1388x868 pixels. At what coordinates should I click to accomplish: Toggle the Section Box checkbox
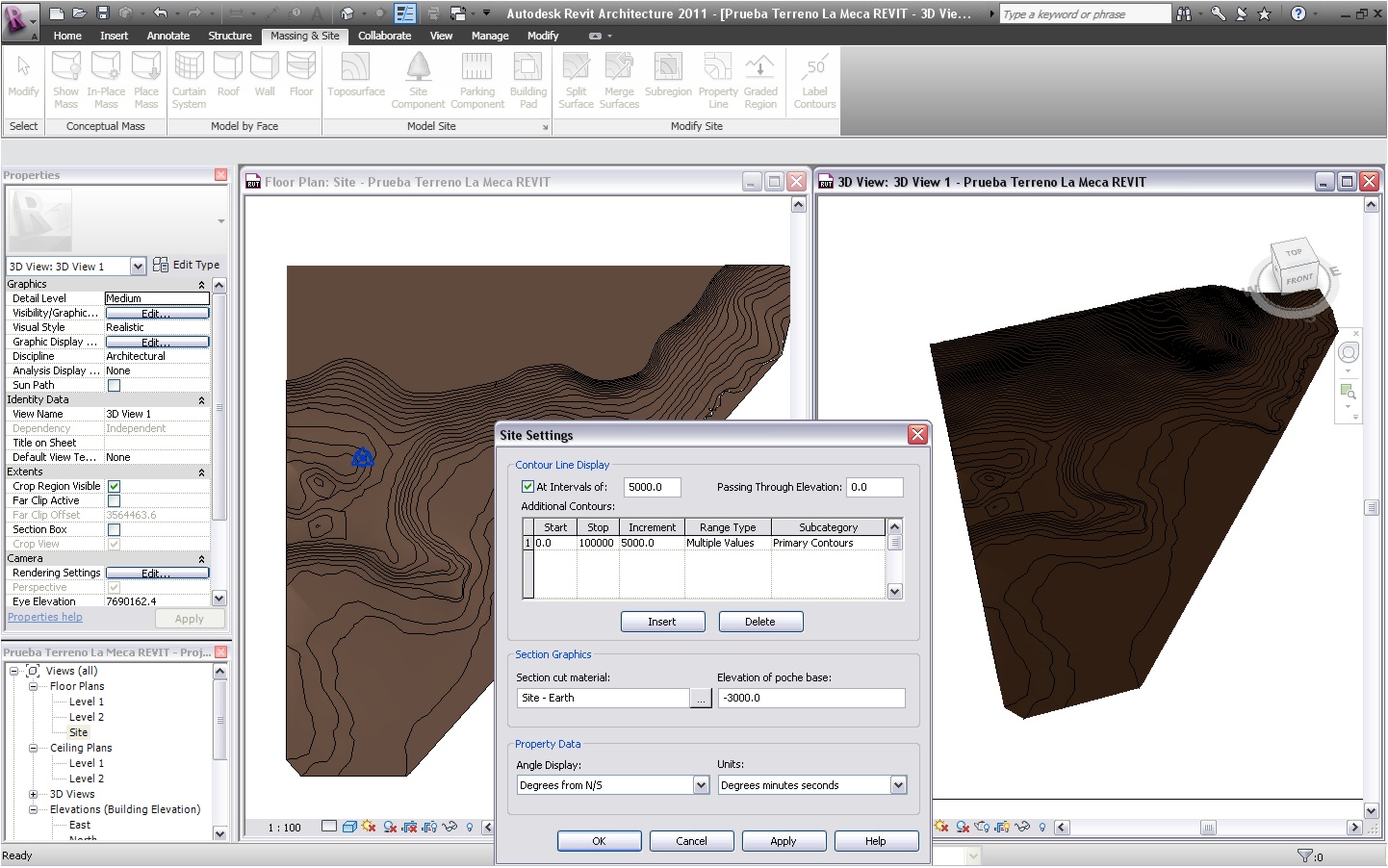114,530
